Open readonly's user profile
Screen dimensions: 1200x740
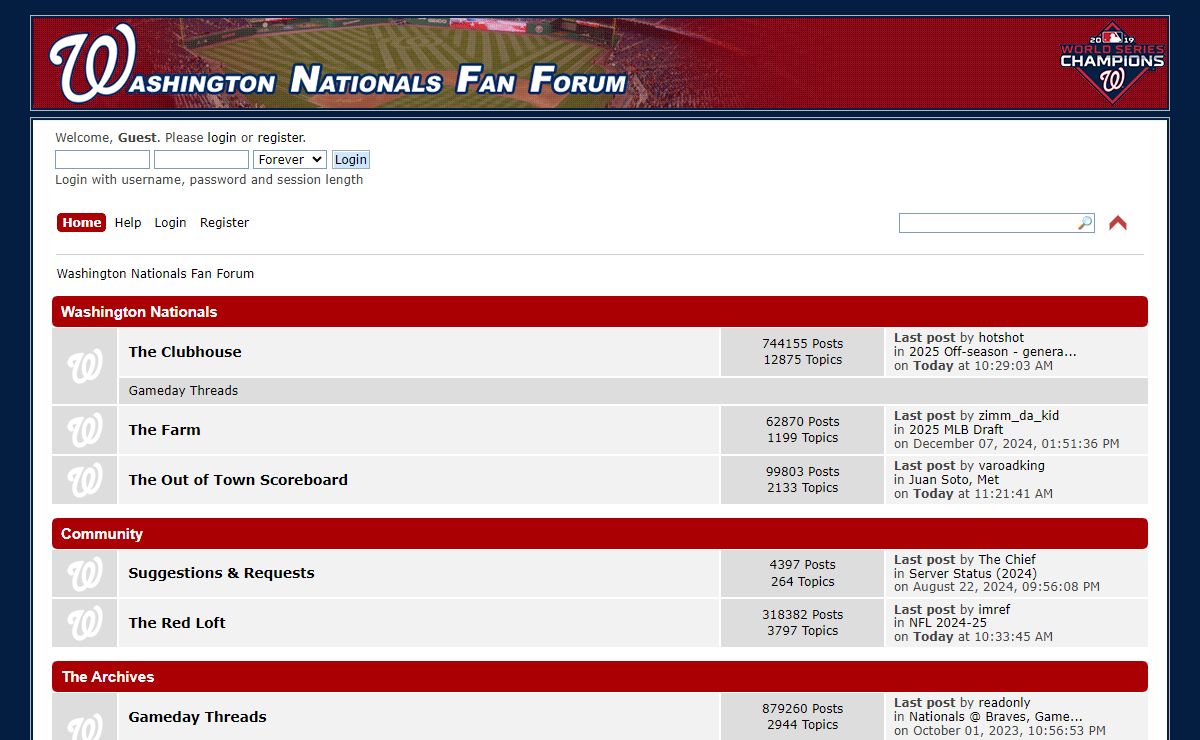tap(1004, 703)
